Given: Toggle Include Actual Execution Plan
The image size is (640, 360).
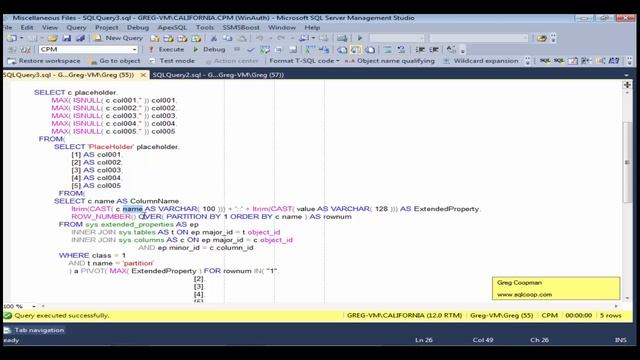Looking at the screenshot, I should (310, 50).
